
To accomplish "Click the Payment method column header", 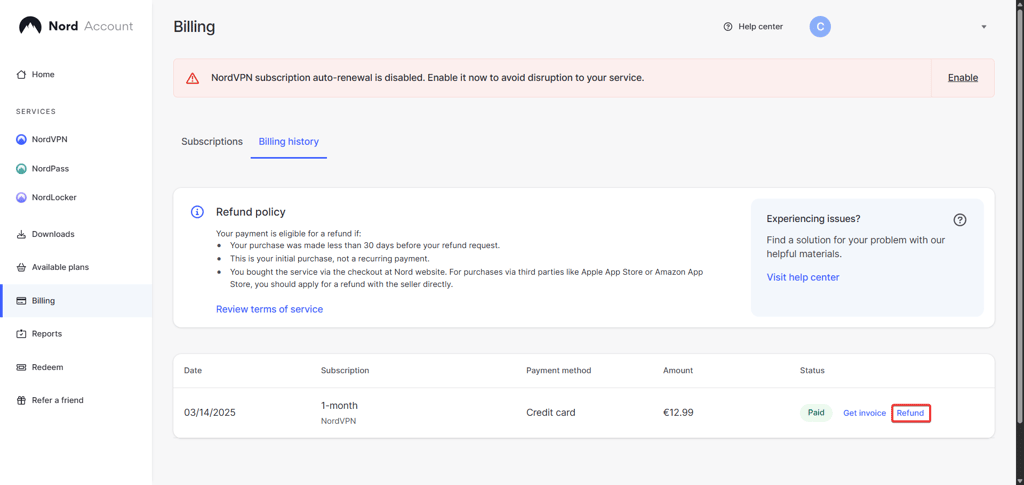I will click(558, 370).
